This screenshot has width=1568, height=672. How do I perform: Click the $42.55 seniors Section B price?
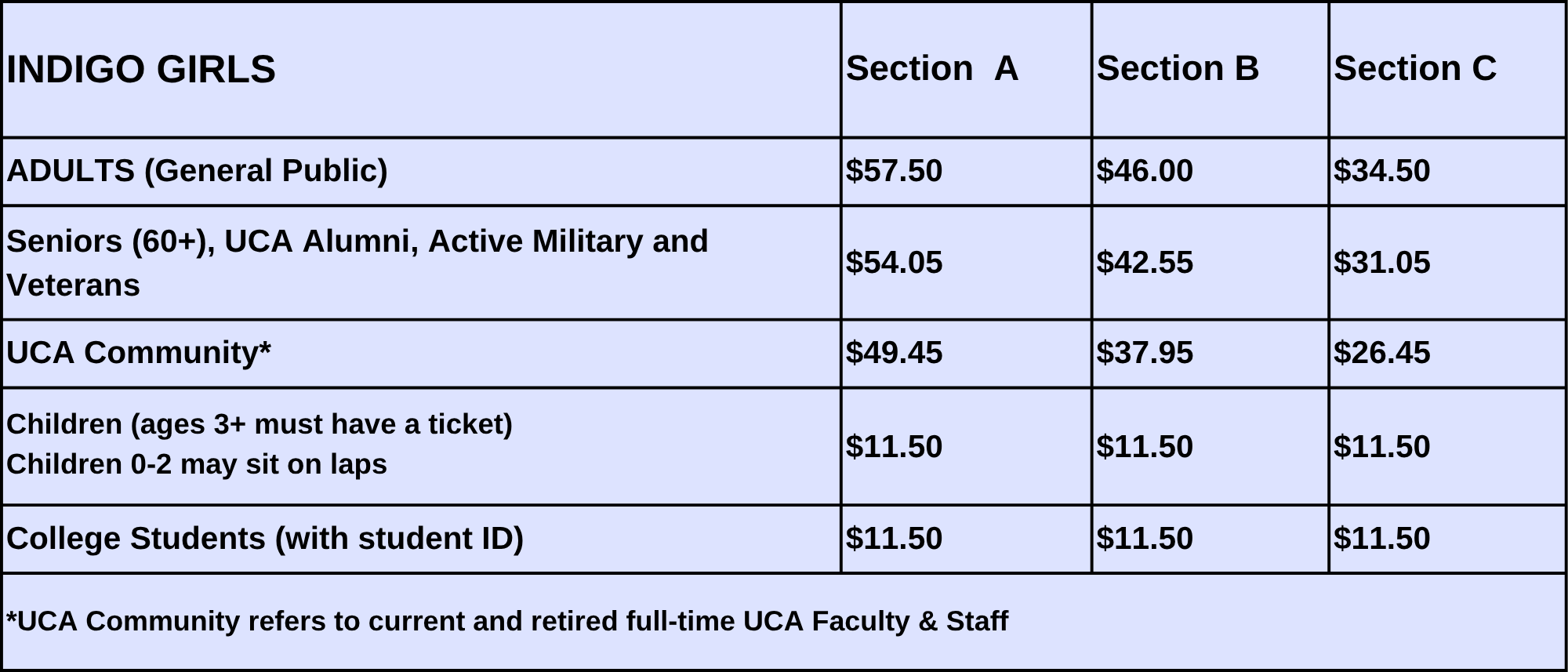click(x=1145, y=263)
